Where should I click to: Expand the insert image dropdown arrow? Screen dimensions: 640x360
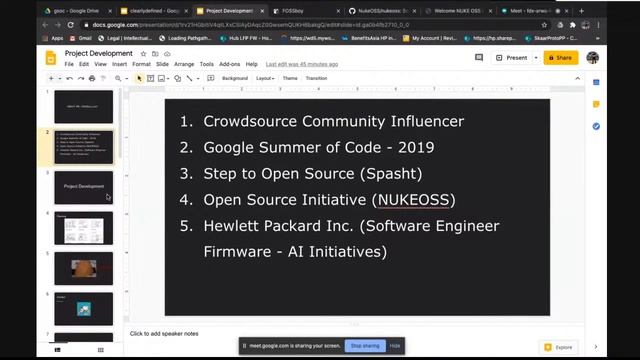(x=168, y=79)
